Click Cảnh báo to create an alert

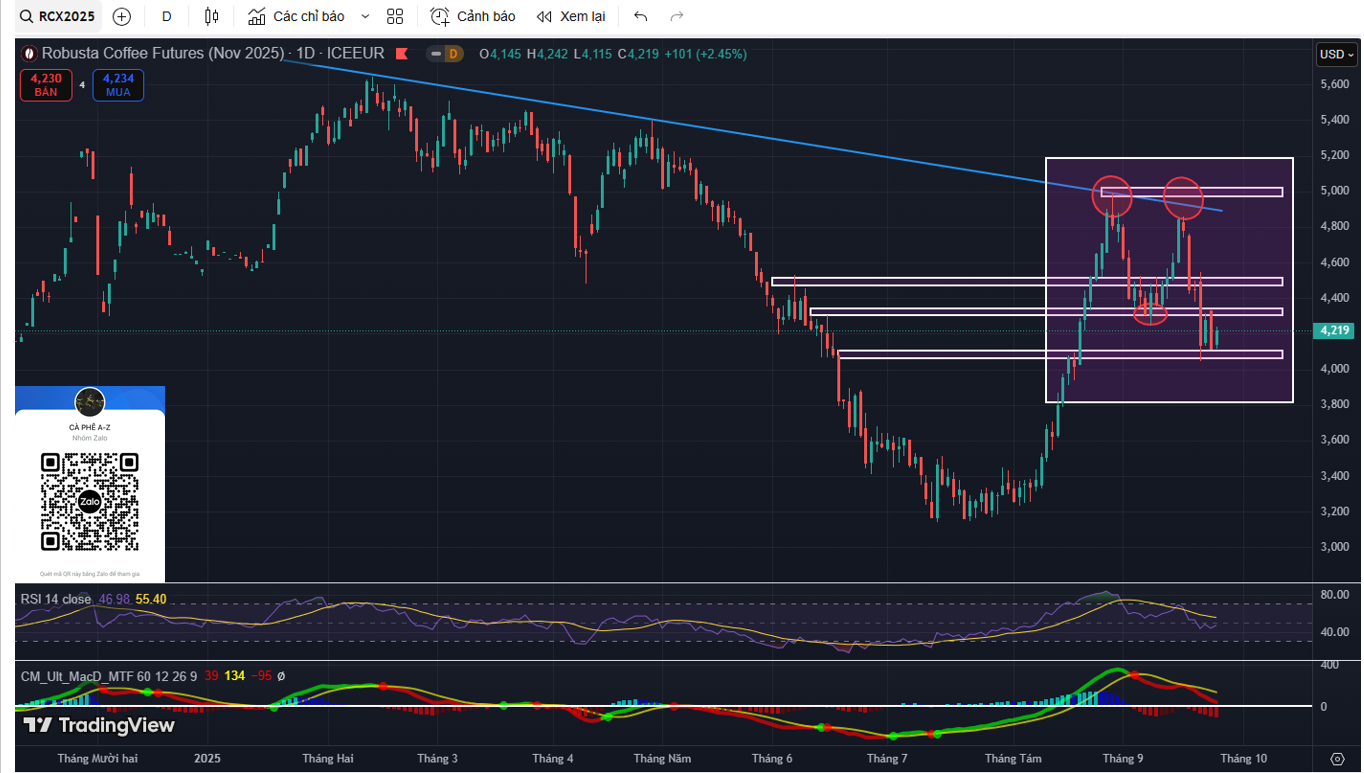pos(473,16)
